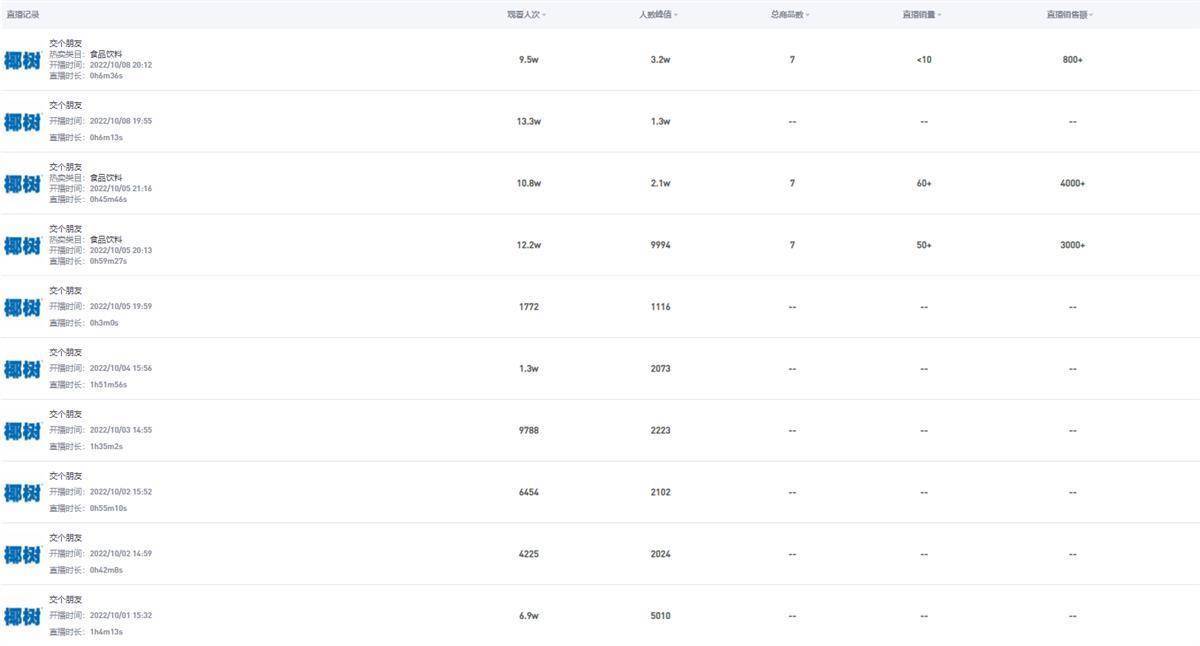Open 椰树 thumbnail for 2022/10/05 19:59 stream

click(22, 307)
